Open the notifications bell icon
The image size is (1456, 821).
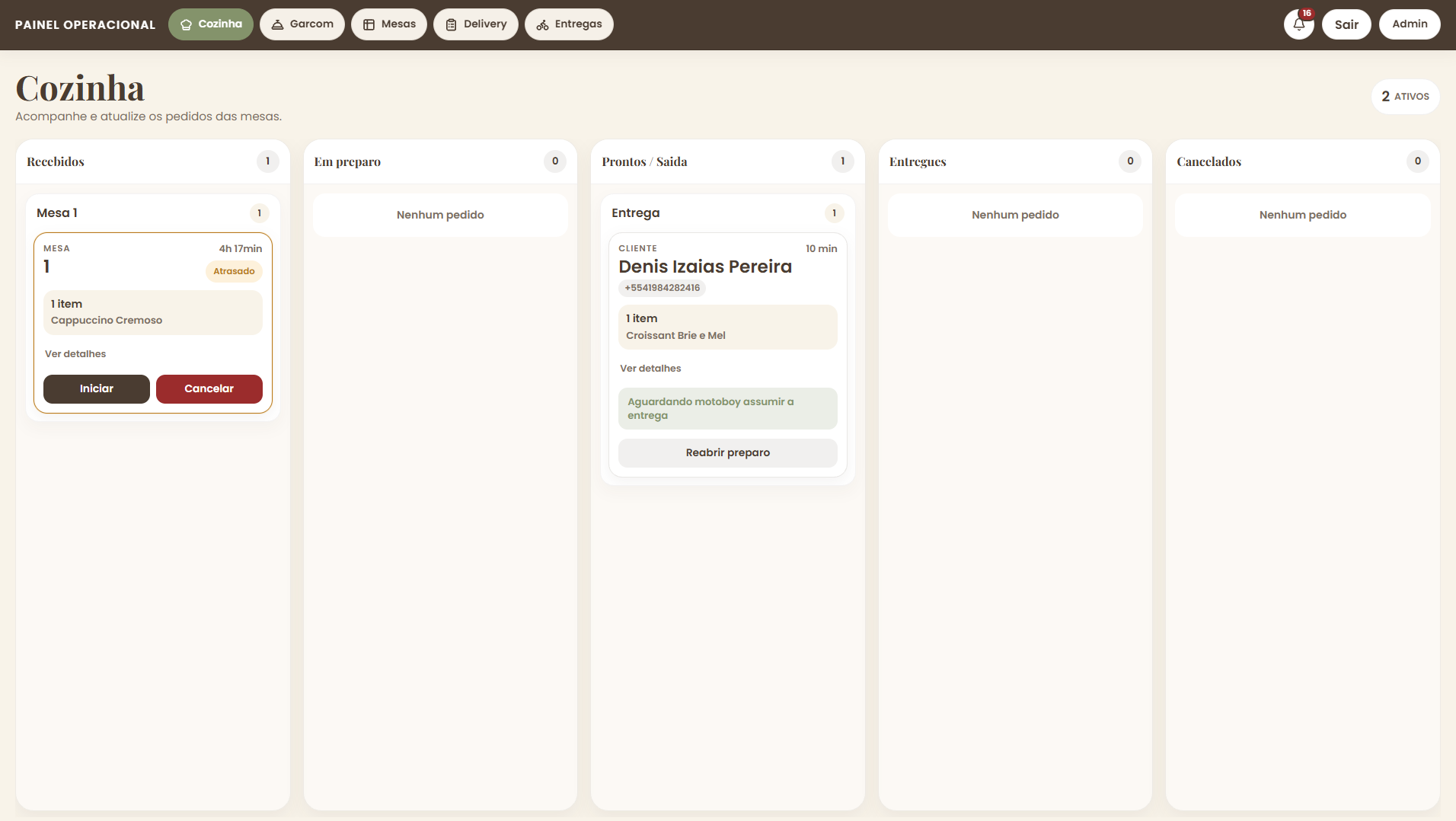click(1298, 24)
